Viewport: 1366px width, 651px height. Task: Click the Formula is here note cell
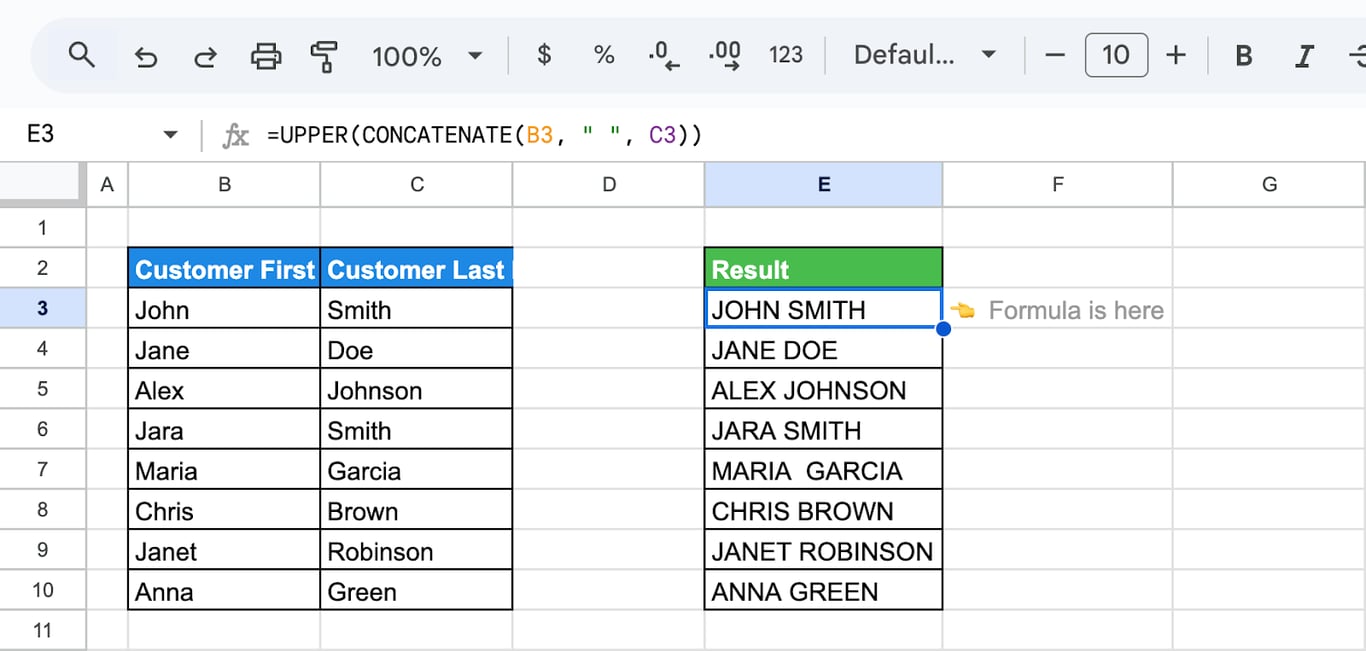tap(1057, 309)
